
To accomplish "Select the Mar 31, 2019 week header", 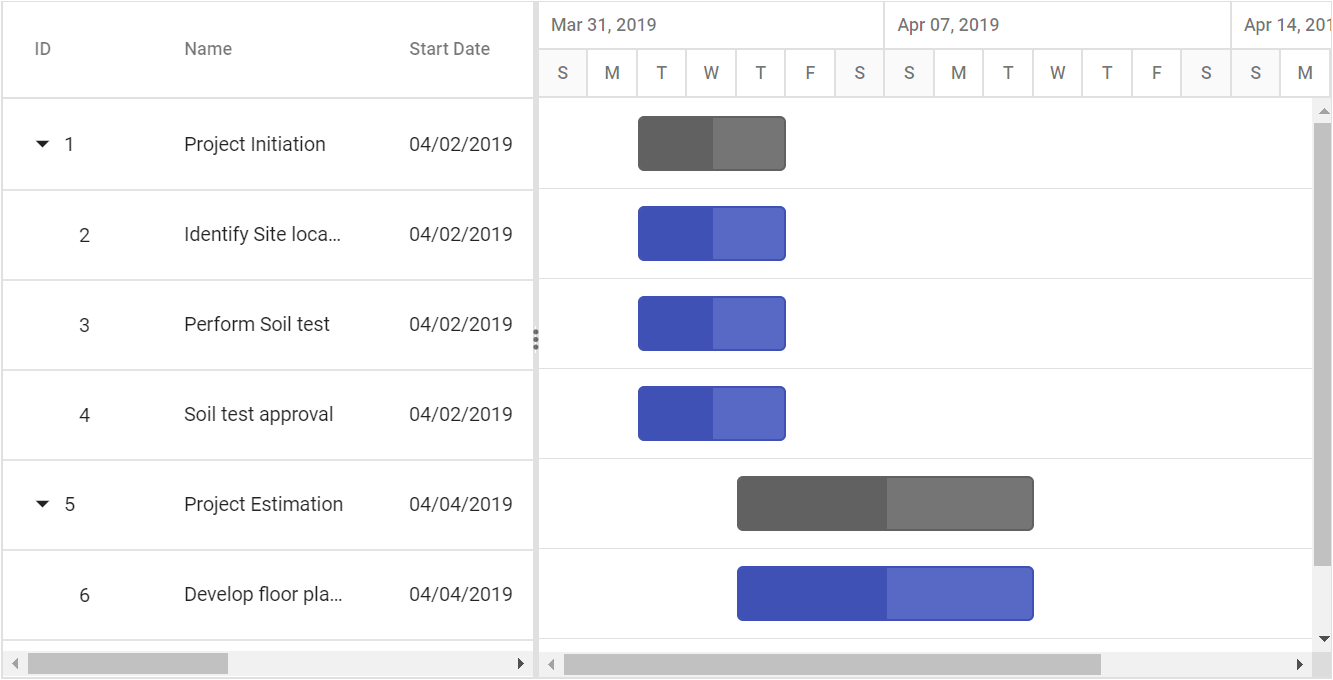I will pyautogui.click(x=711, y=25).
